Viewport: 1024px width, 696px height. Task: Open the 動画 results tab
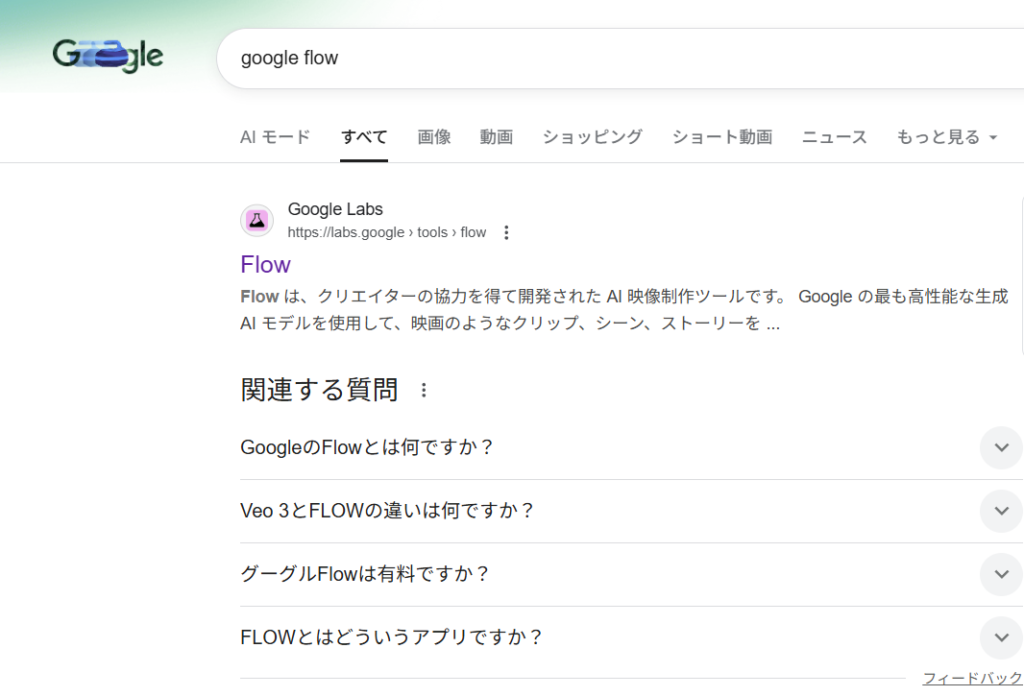(496, 137)
